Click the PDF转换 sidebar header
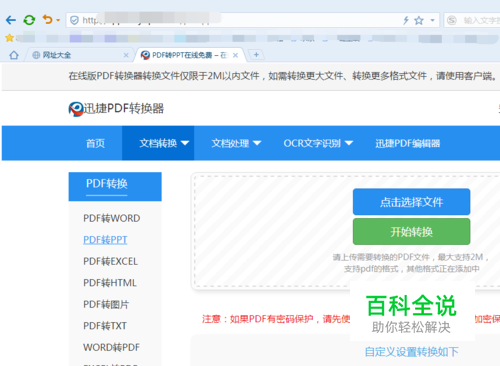 pyautogui.click(x=115, y=187)
